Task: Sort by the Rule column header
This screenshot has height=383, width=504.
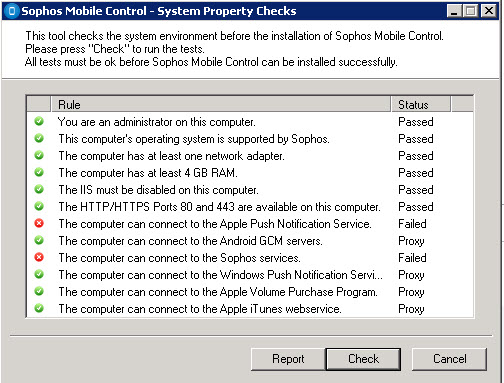Action: pyautogui.click(x=221, y=104)
